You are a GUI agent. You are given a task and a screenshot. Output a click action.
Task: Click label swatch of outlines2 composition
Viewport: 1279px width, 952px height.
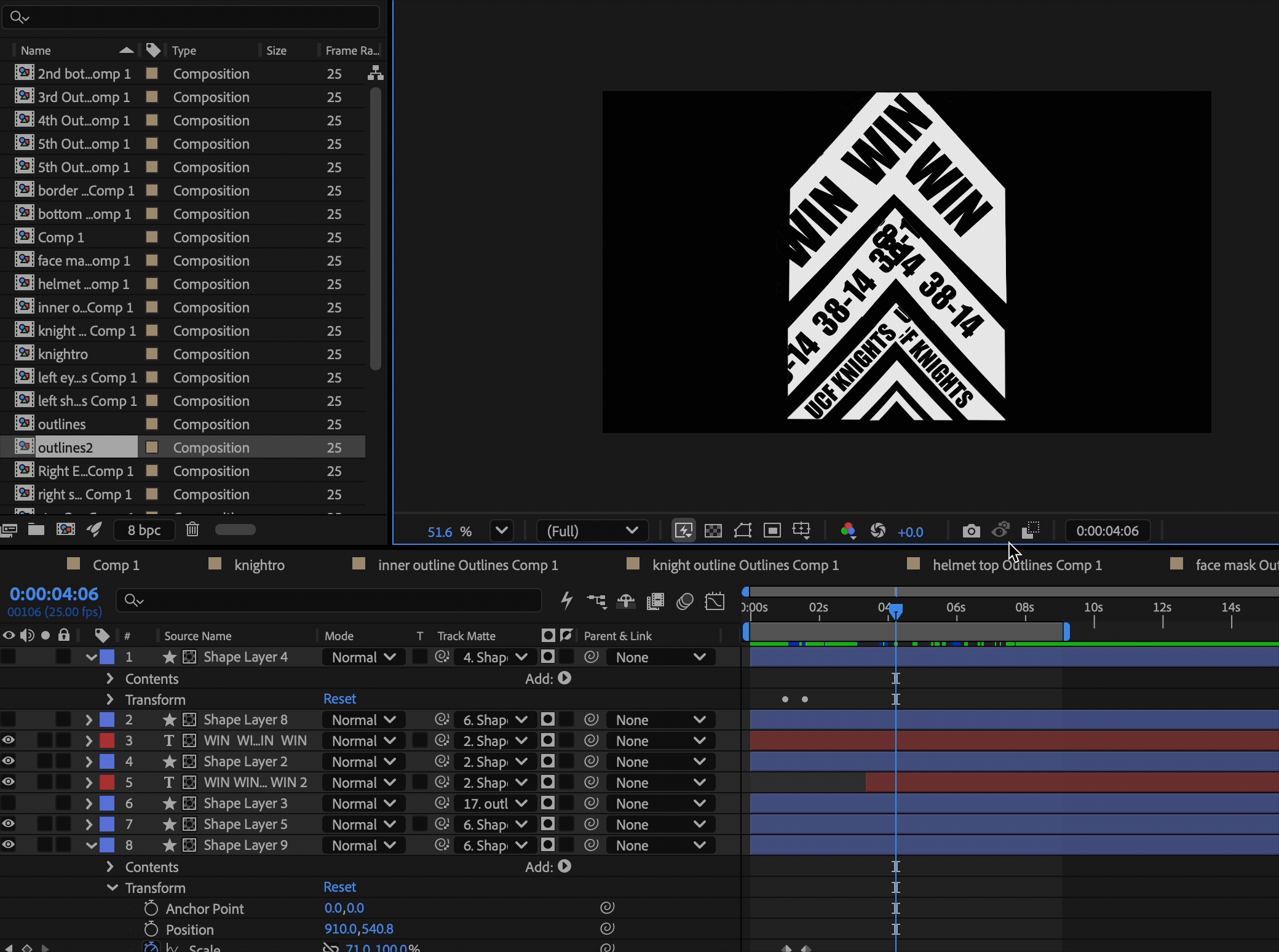coord(151,447)
